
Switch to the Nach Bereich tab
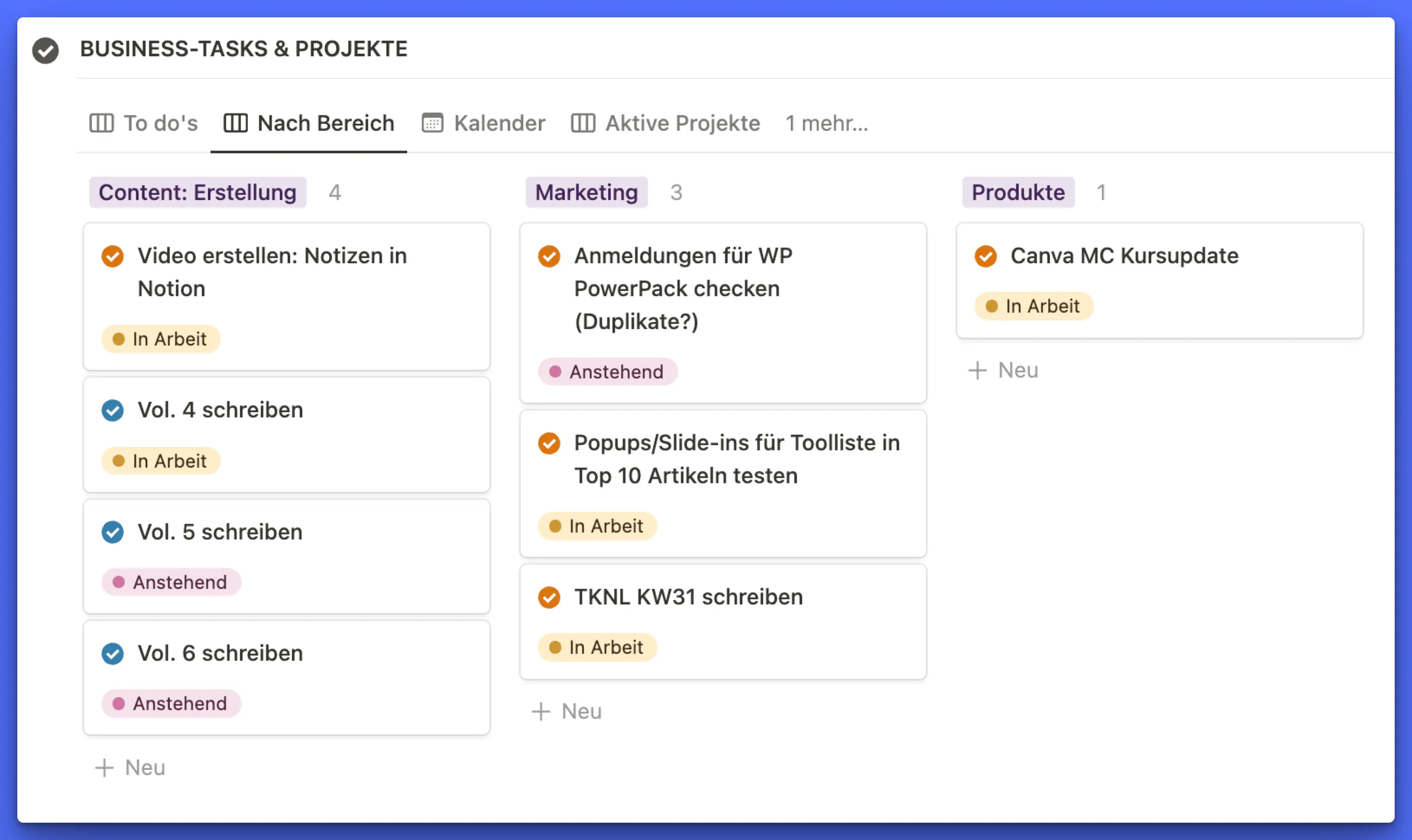(309, 123)
